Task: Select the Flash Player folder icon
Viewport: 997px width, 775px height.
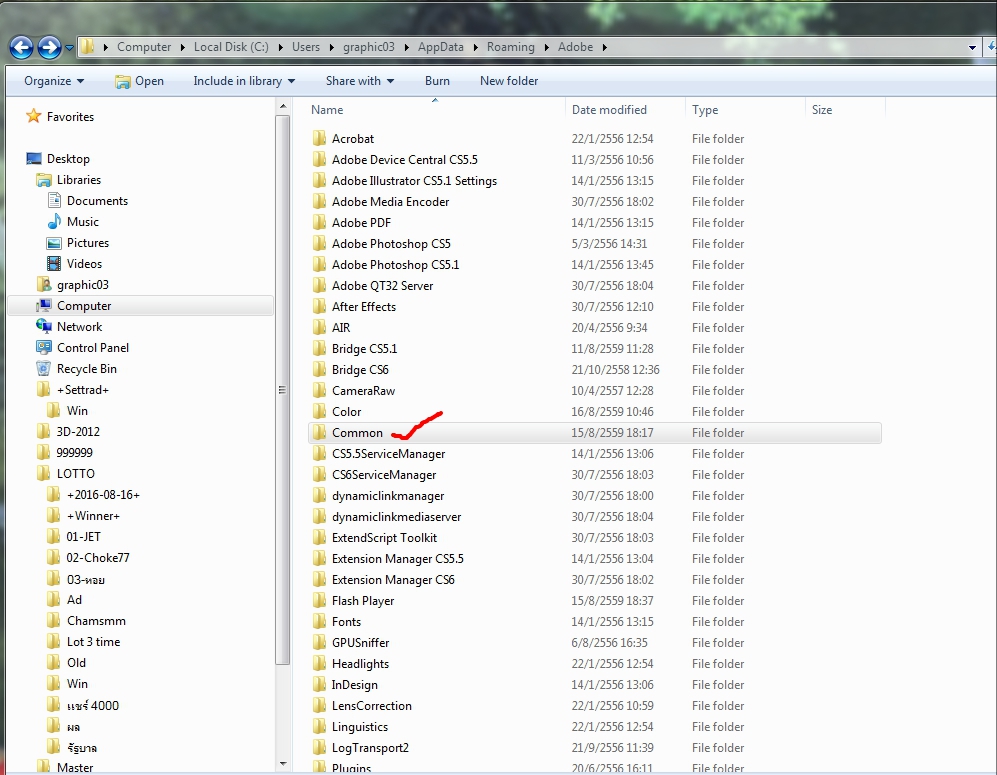Action: [x=319, y=600]
